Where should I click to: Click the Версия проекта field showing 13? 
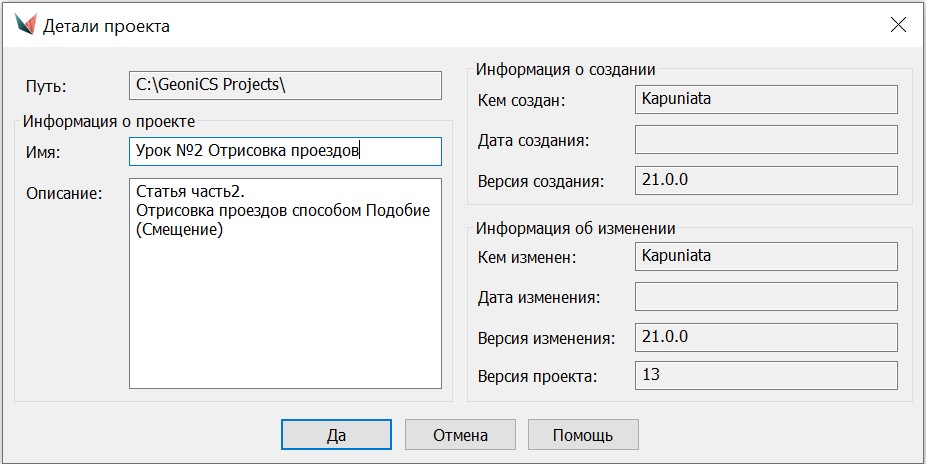click(766, 376)
